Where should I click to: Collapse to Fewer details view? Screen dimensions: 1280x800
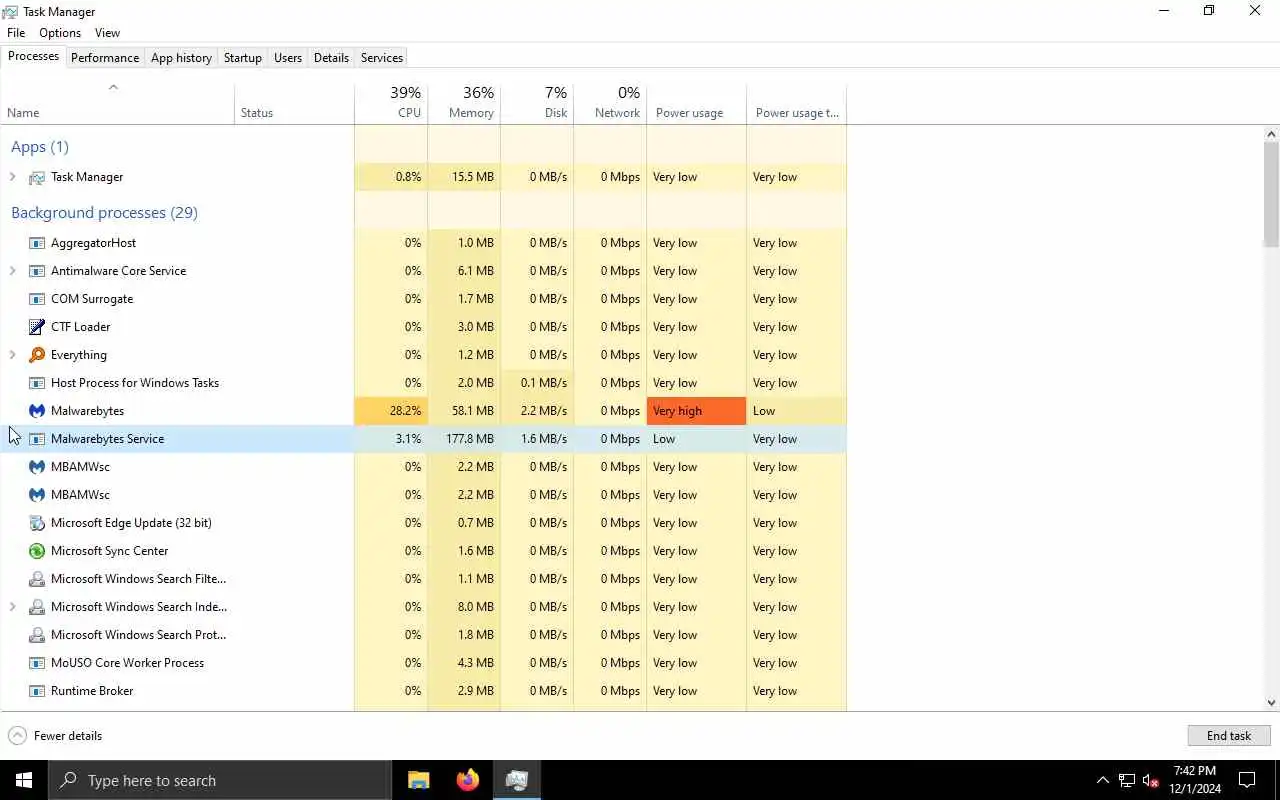coord(55,736)
